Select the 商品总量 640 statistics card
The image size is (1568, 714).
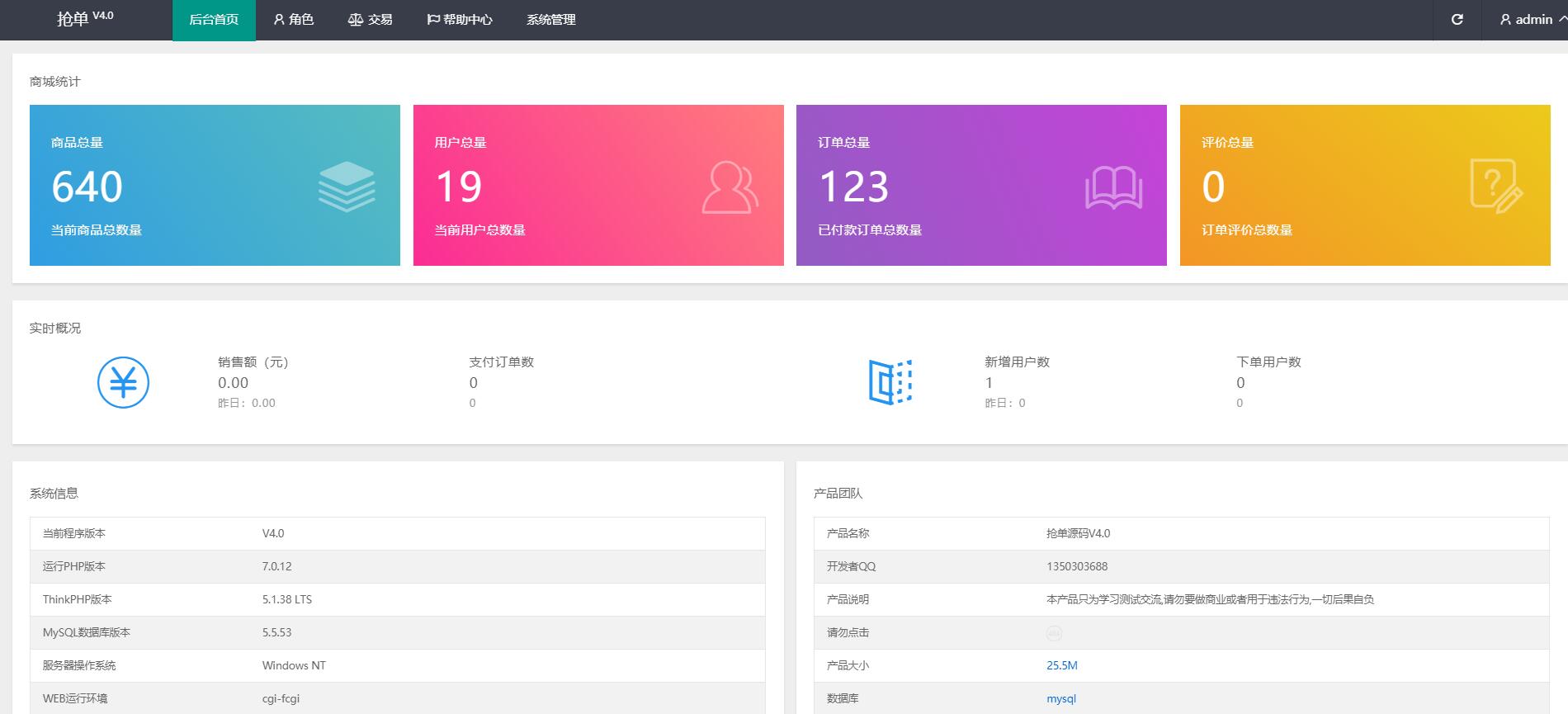(215, 185)
